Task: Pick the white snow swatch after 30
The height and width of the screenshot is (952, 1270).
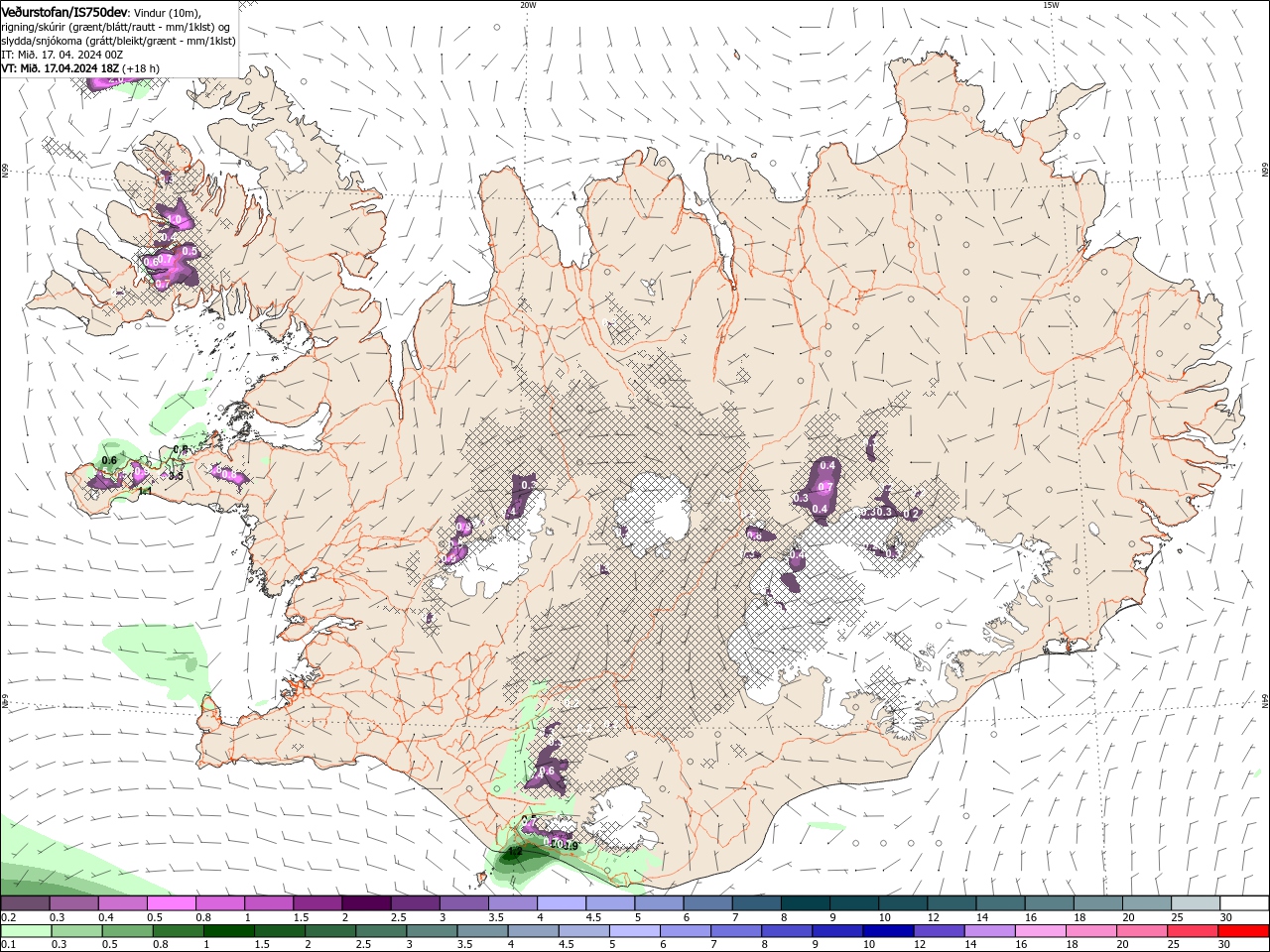Action: pos(1245,903)
